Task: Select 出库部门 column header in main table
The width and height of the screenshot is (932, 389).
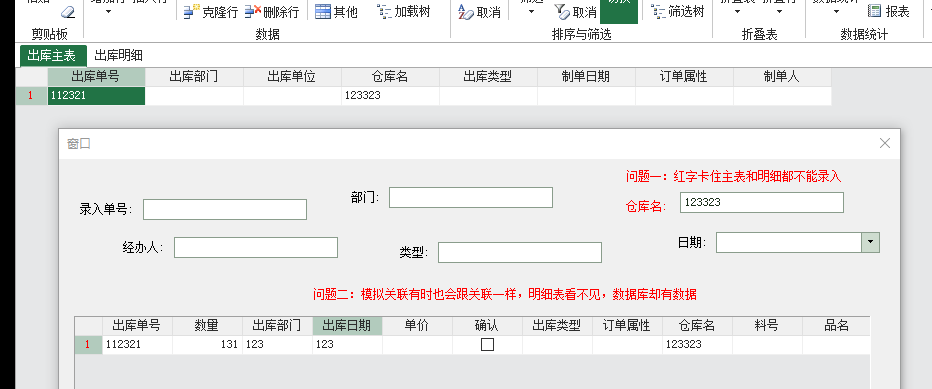Action: tap(194, 77)
